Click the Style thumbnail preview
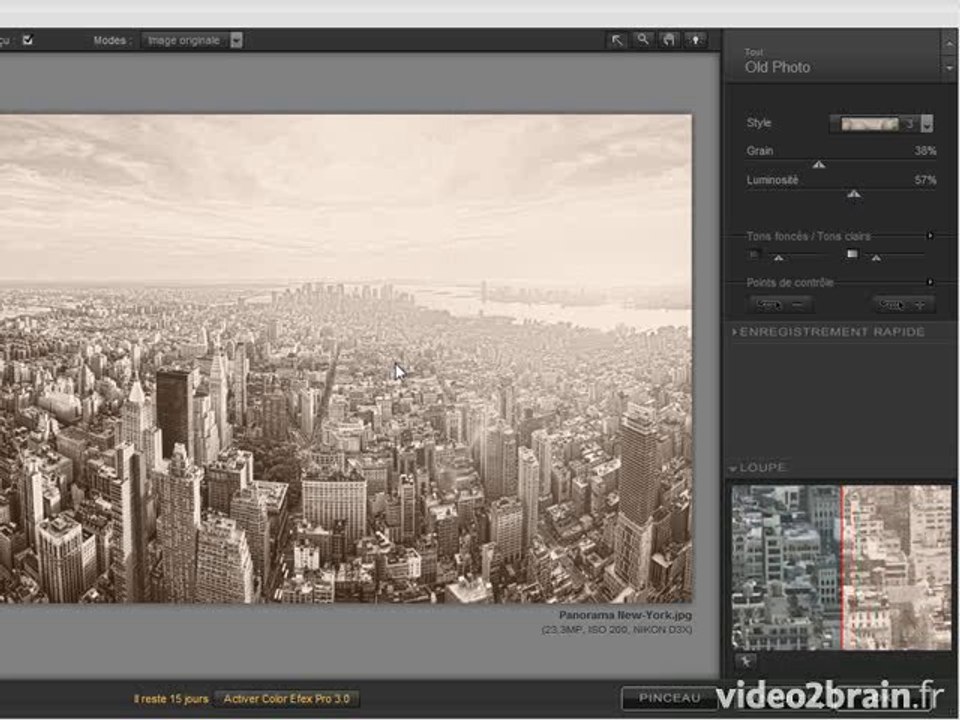The width and height of the screenshot is (960, 720). coord(869,124)
